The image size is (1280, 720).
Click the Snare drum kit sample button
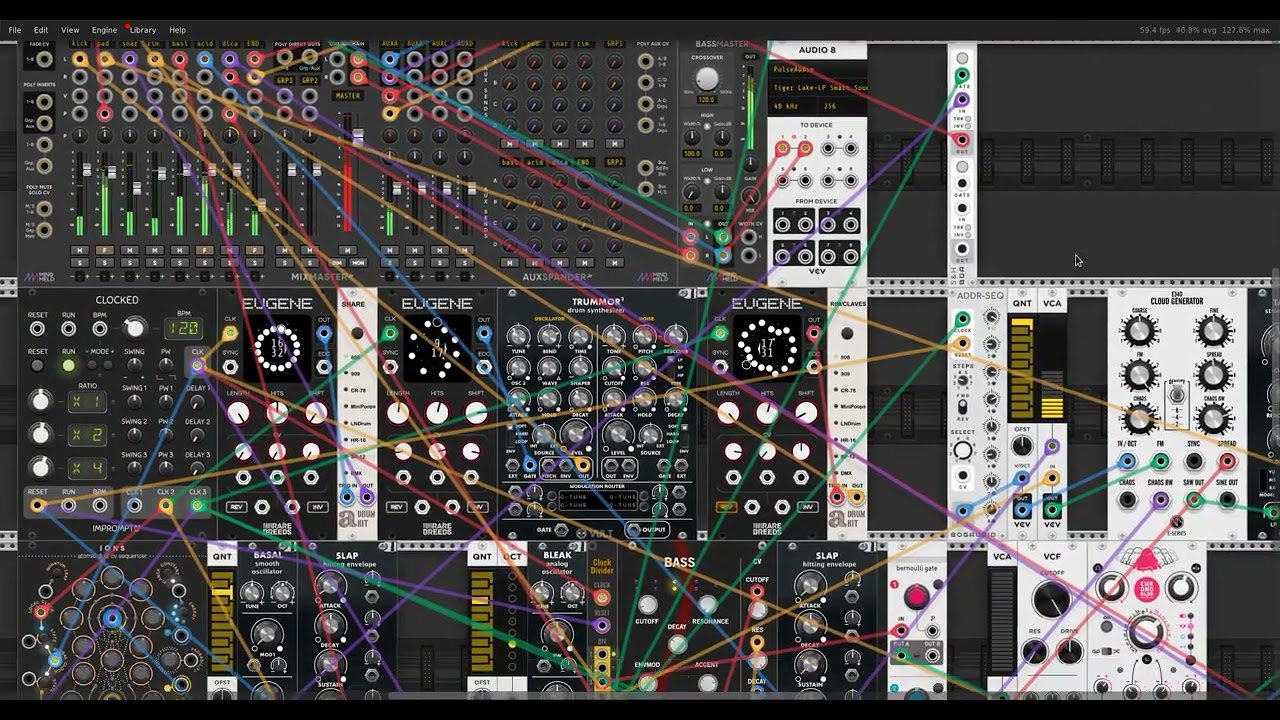tap(357, 333)
